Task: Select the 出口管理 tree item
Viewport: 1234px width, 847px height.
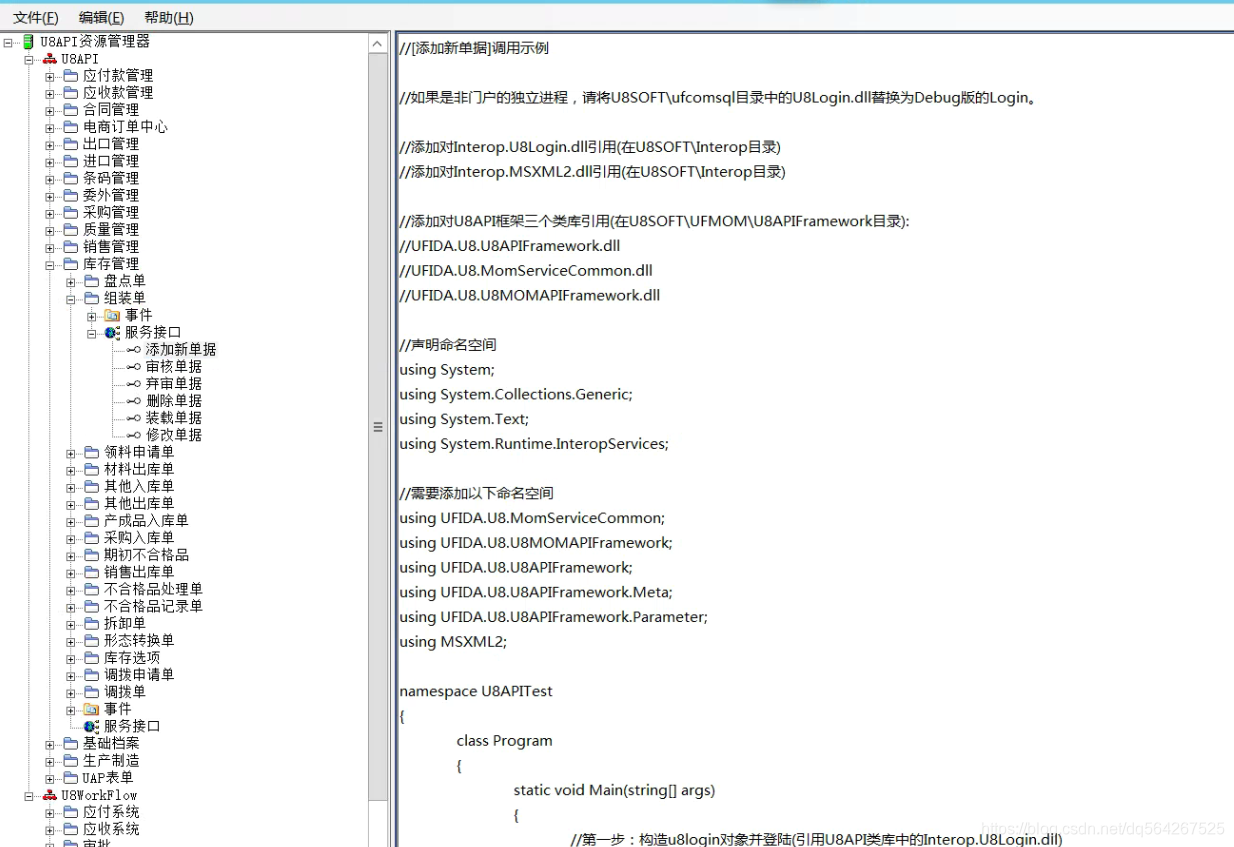Action: pyautogui.click(x=111, y=144)
